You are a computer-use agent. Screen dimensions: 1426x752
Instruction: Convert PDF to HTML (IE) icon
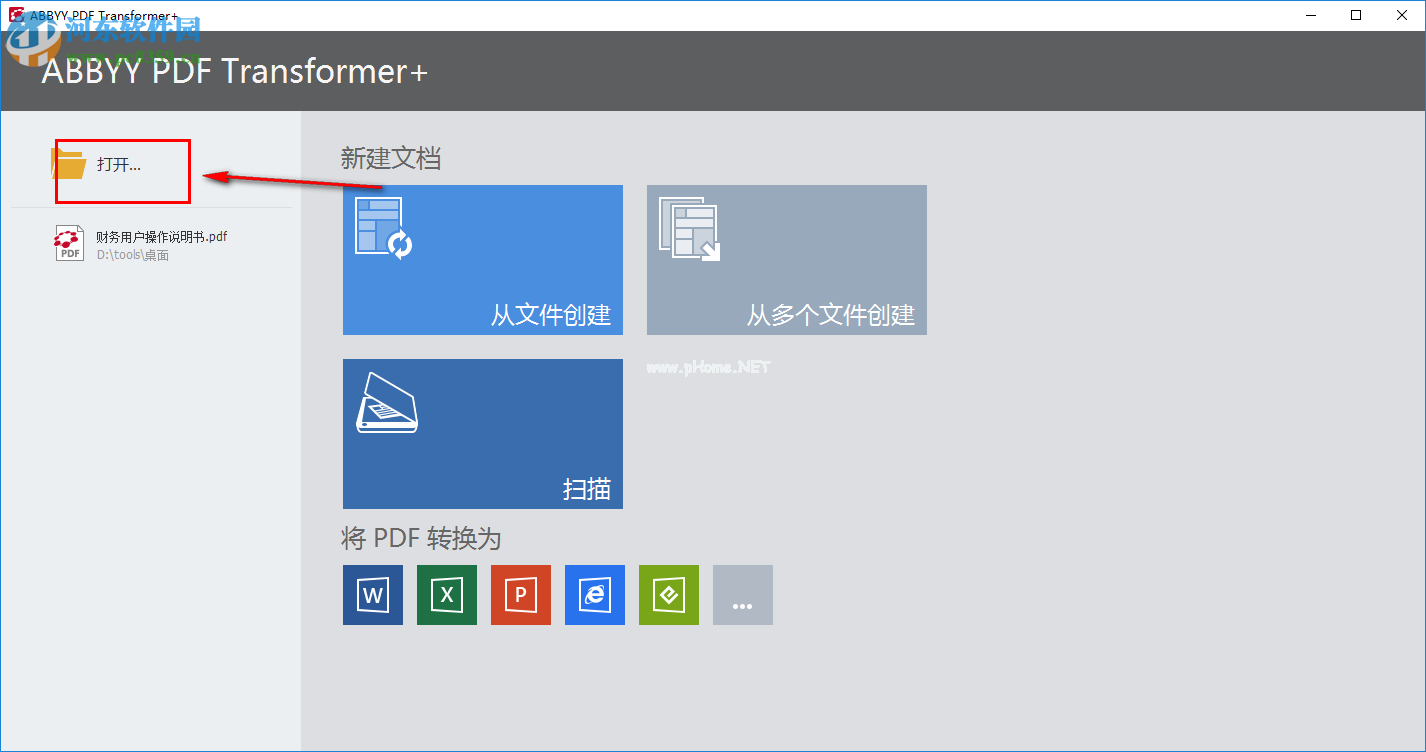(x=595, y=595)
